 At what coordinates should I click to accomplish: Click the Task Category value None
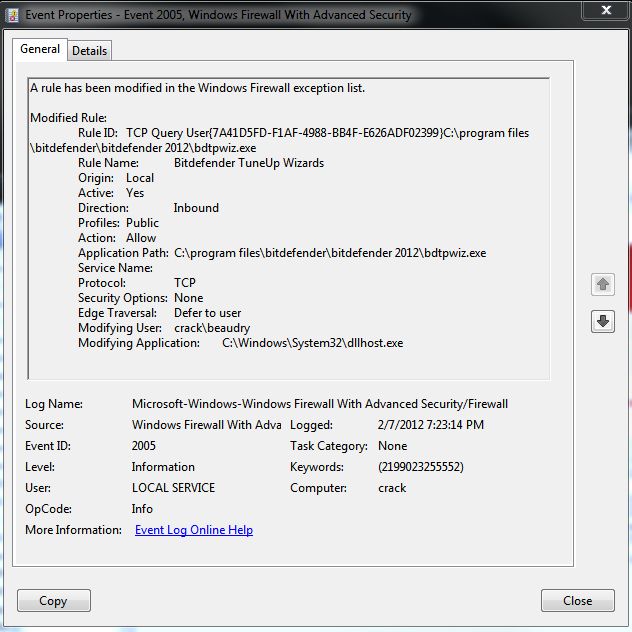tap(392, 446)
